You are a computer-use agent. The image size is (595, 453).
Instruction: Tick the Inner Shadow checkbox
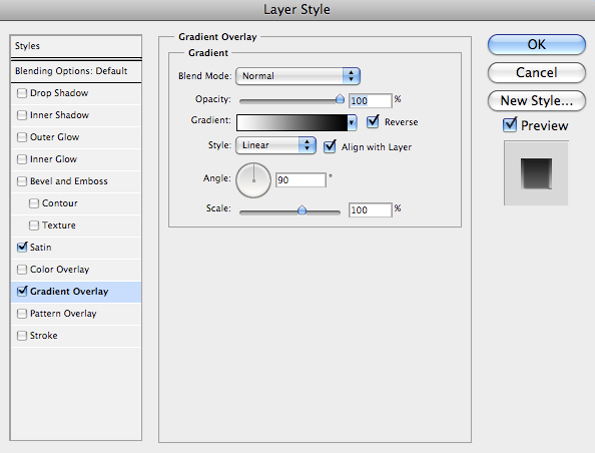pyautogui.click(x=22, y=115)
